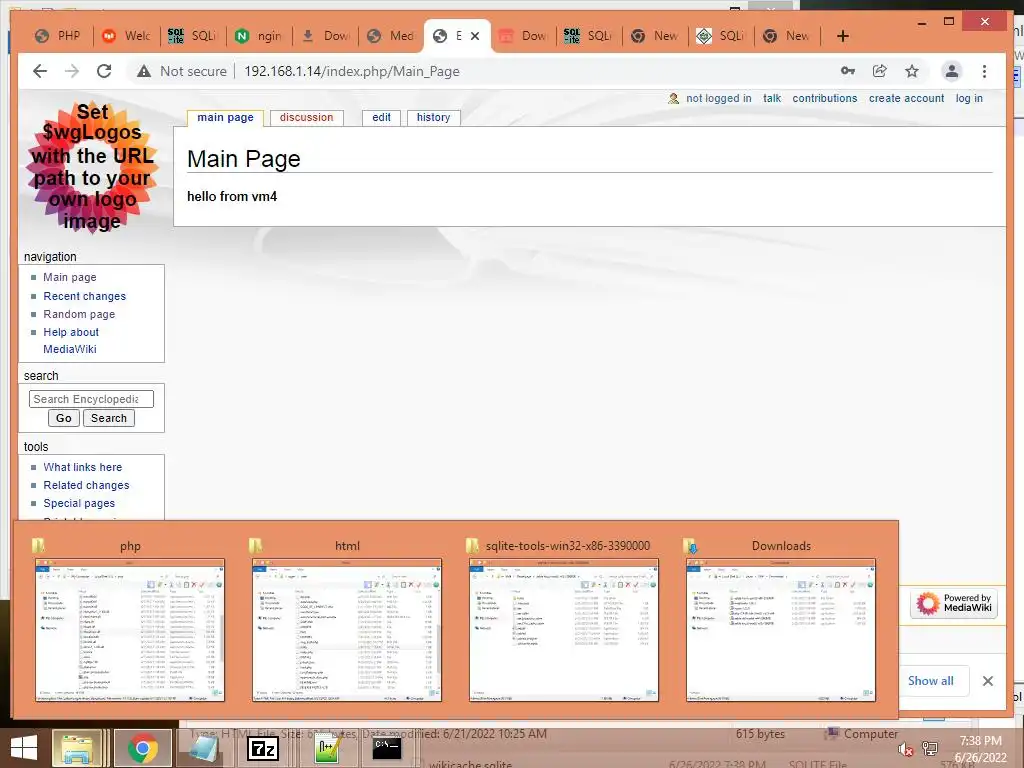Open What links here tool
The width and height of the screenshot is (1024, 768).
[83, 468]
